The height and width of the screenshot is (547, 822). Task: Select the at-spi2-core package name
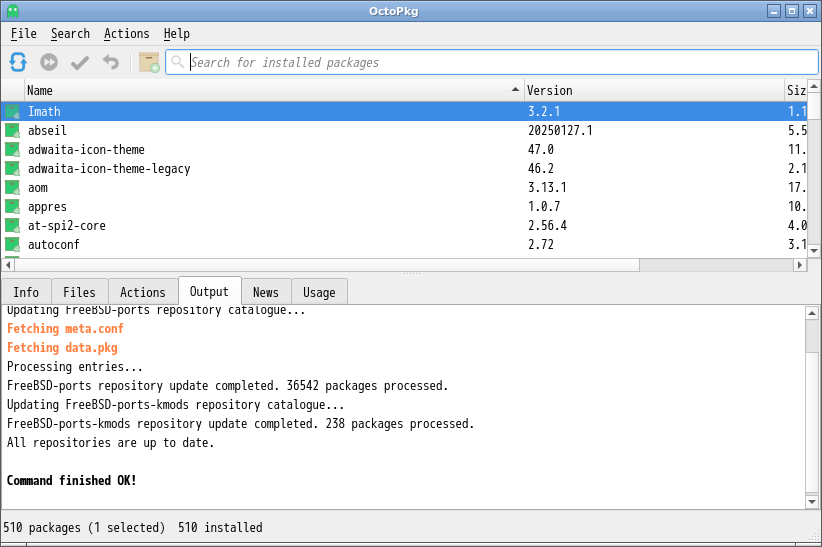pos(67,226)
